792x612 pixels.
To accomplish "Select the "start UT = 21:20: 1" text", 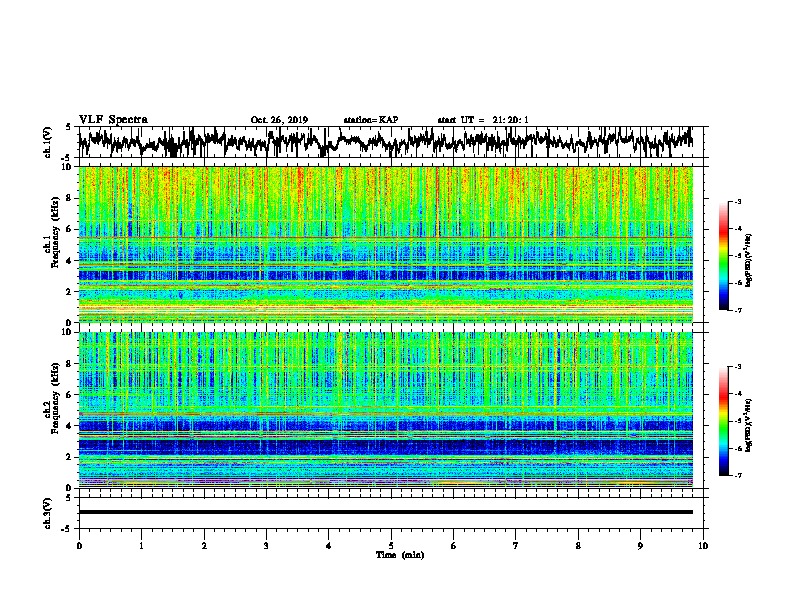I will point(483,120).
